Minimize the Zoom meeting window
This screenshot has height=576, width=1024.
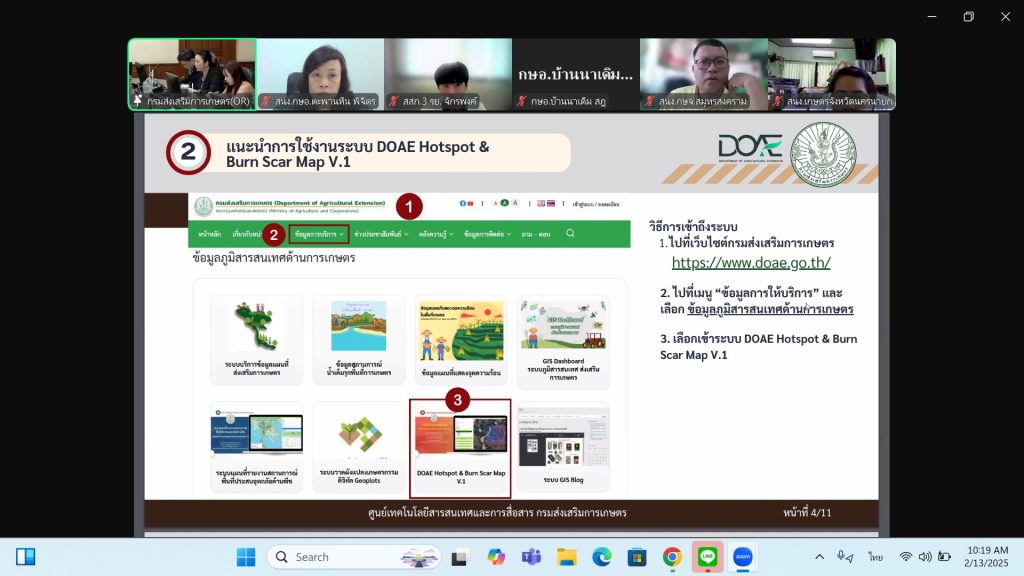pyautogui.click(x=932, y=16)
